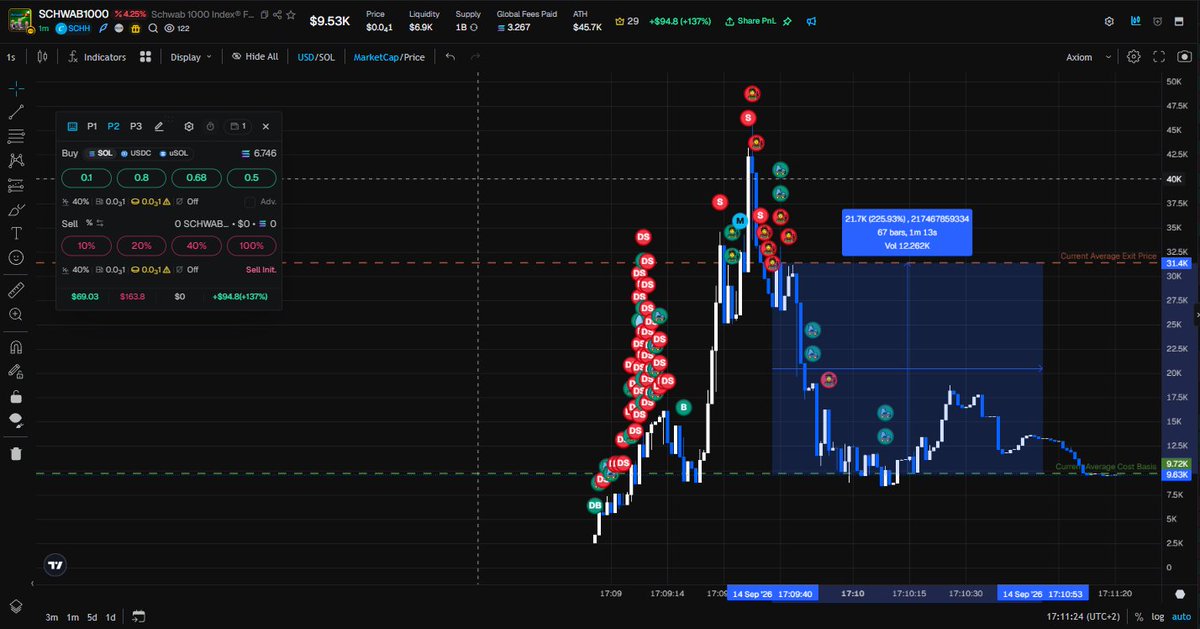
Task: Switch between MarketCap and Price view
Action: (x=389, y=57)
